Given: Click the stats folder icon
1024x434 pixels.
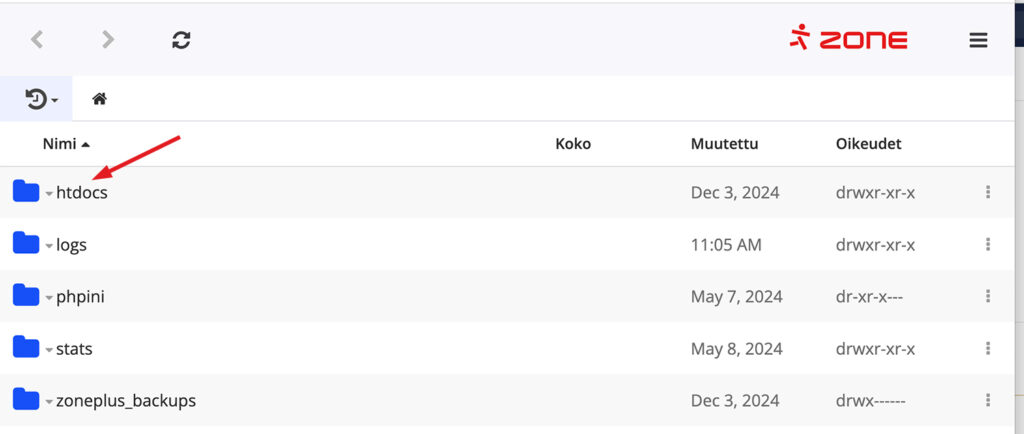Looking at the screenshot, I should 26,348.
